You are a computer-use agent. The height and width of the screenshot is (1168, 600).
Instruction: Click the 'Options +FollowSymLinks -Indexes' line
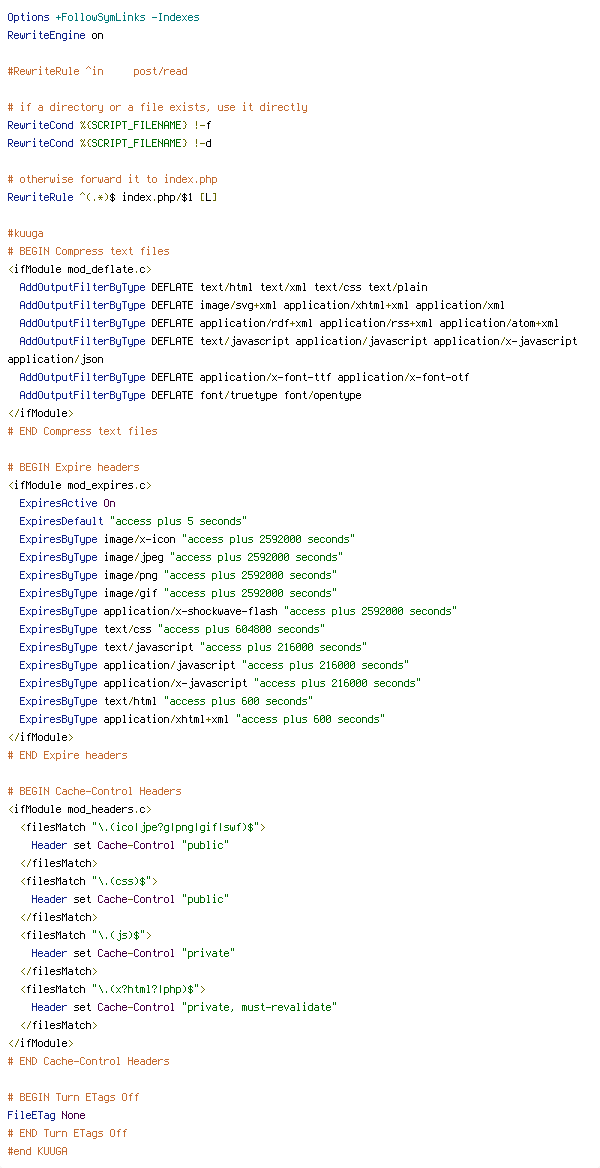point(104,17)
